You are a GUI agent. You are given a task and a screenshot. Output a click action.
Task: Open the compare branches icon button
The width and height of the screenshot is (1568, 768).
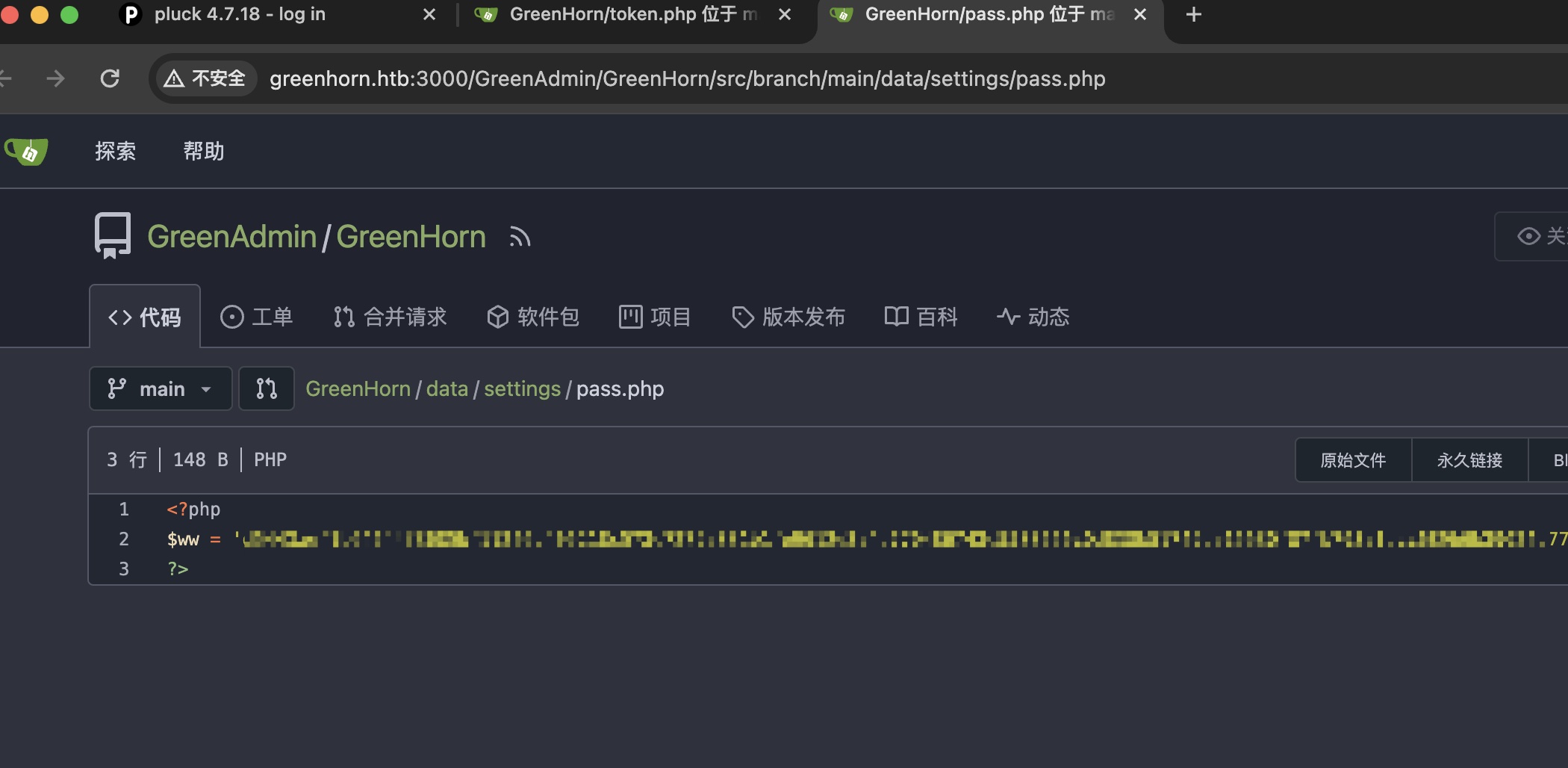267,388
